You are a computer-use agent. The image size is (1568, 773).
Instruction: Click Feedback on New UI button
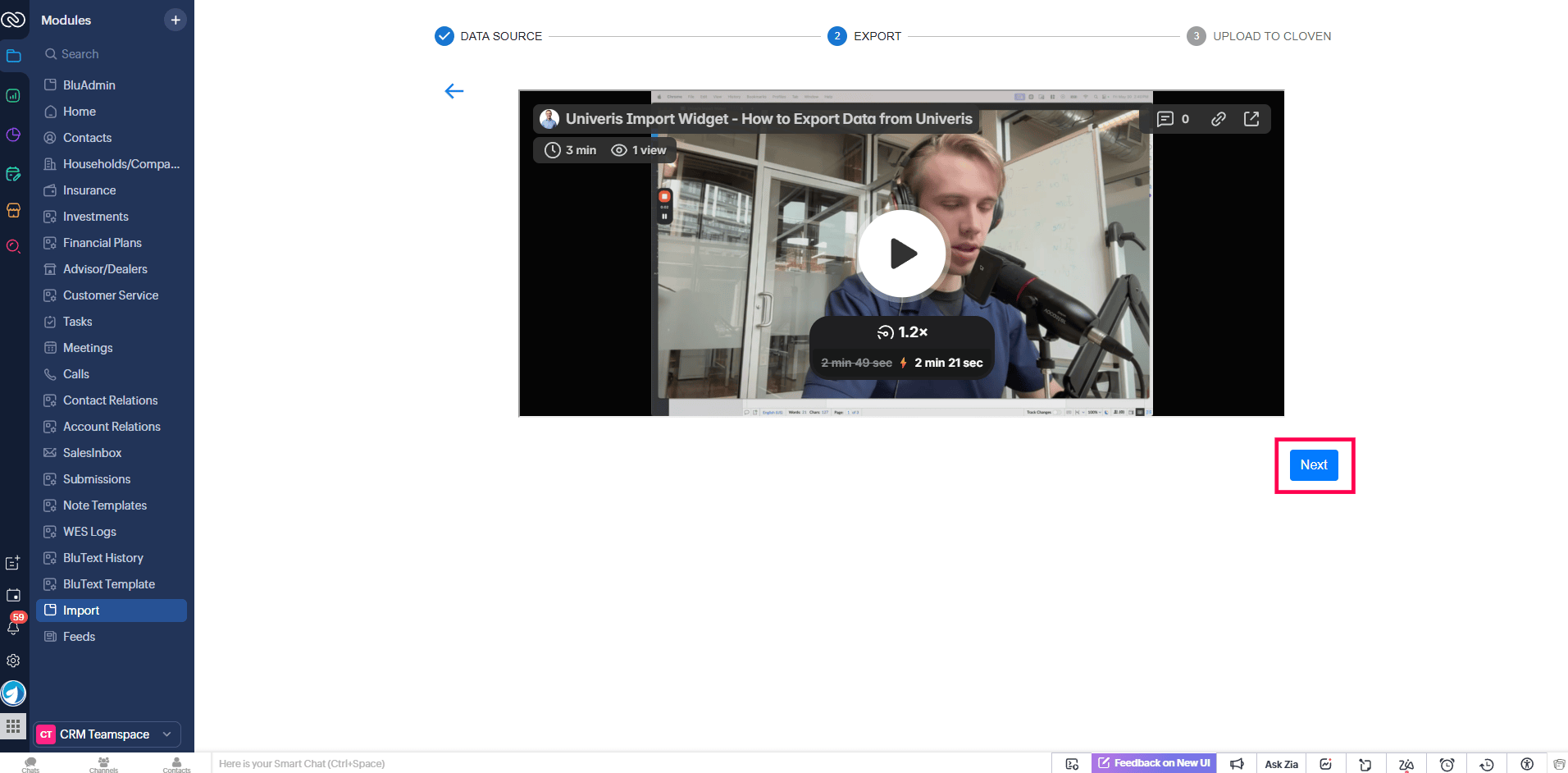(1154, 763)
